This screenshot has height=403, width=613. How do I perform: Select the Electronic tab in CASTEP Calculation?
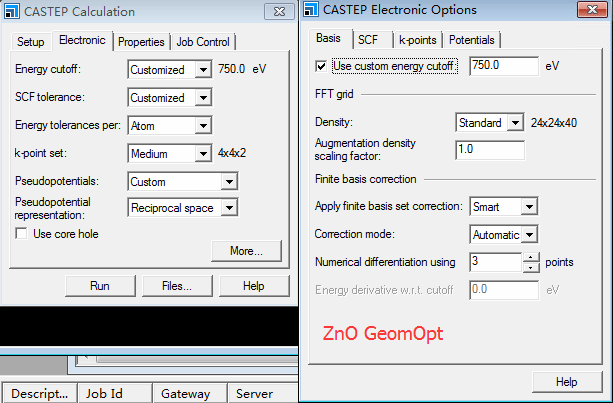coord(82,40)
